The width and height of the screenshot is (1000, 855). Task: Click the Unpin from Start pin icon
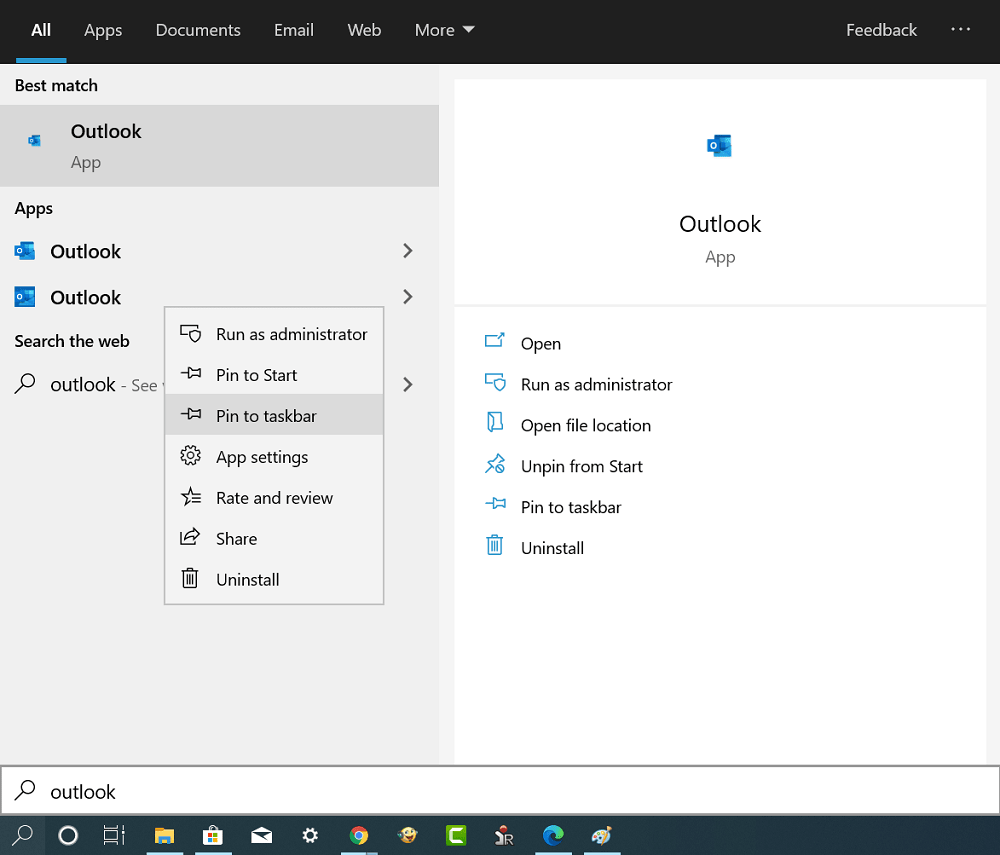(x=495, y=464)
